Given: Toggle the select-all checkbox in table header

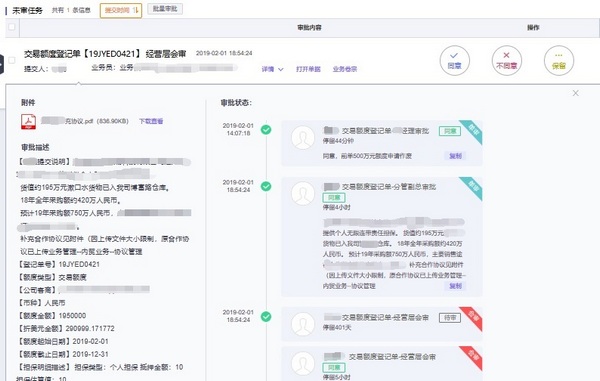Looking at the screenshot, I should tap(11, 27).
